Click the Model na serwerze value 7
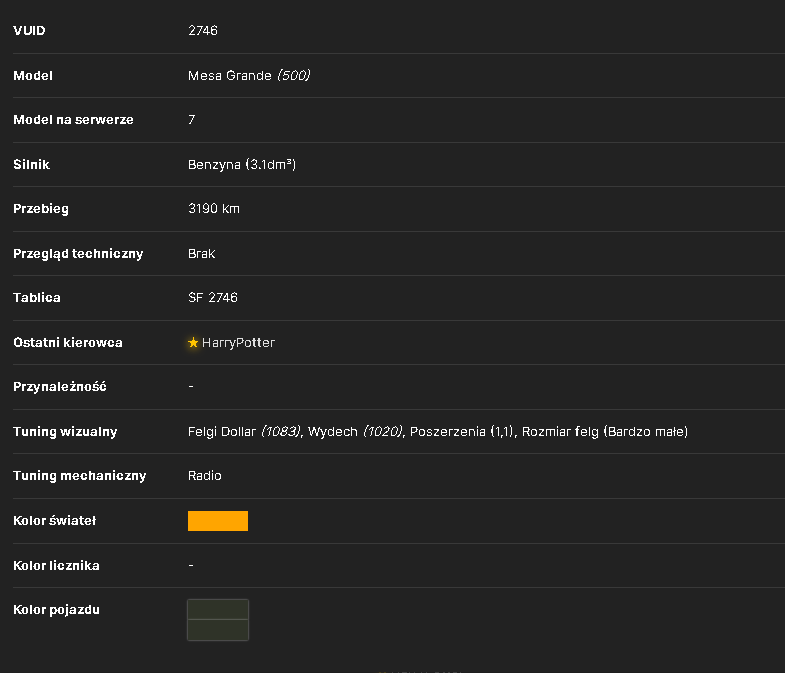Viewport: 785px width, 673px height. 192,120
